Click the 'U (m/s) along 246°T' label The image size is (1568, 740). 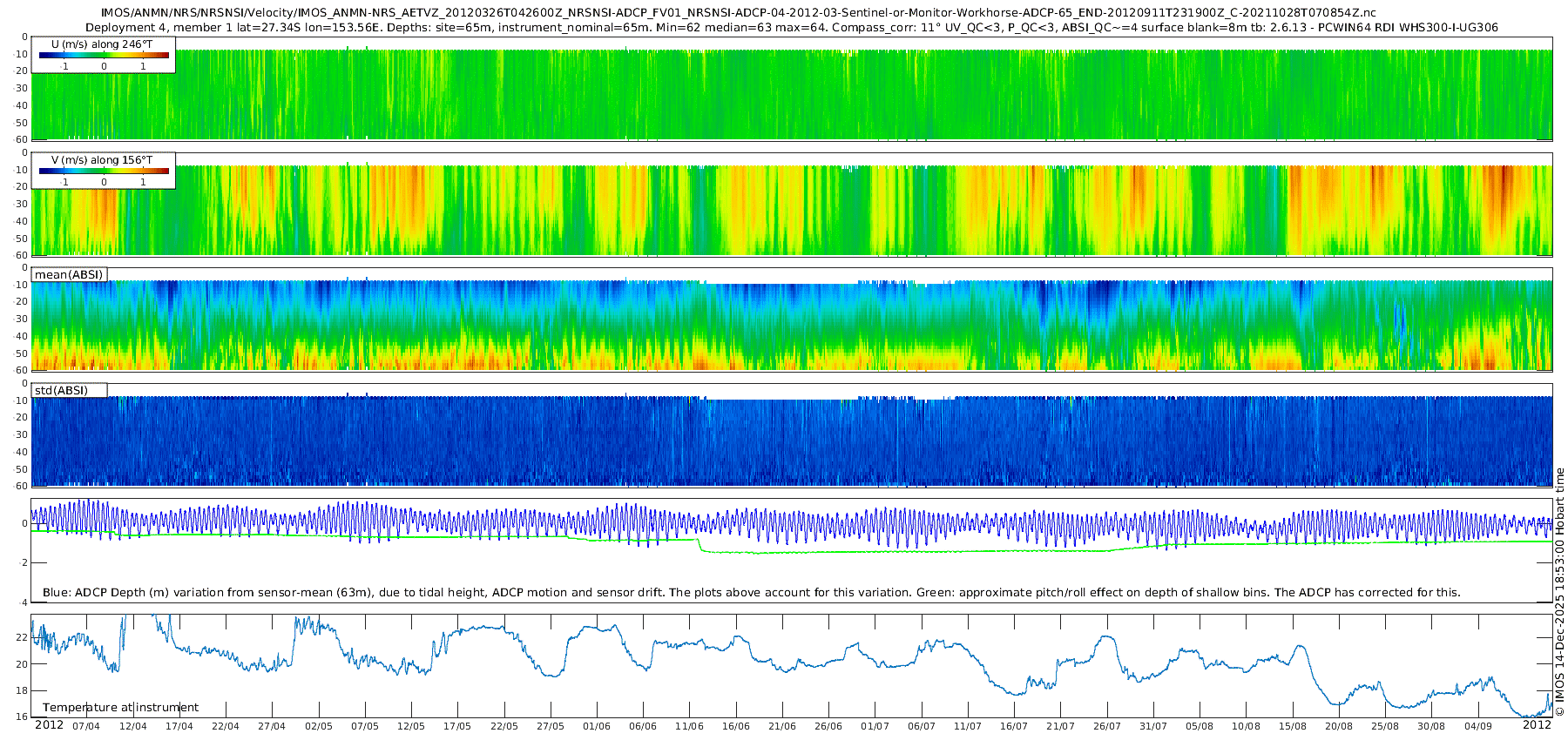coord(102,44)
